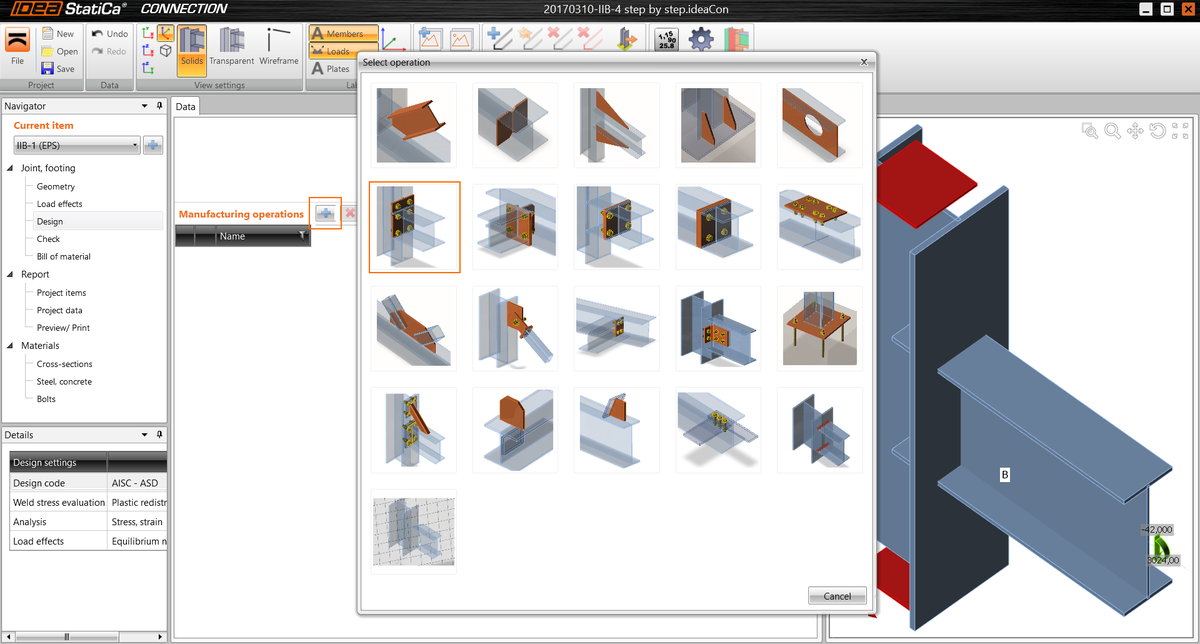1200x644 pixels.
Task: Pick the plate with circular opening operation
Action: pyautogui.click(x=820, y=124)
